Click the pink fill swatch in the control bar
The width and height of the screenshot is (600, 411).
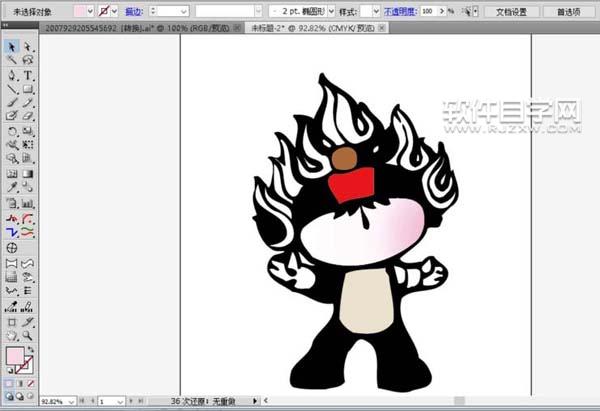pos(79,11)
